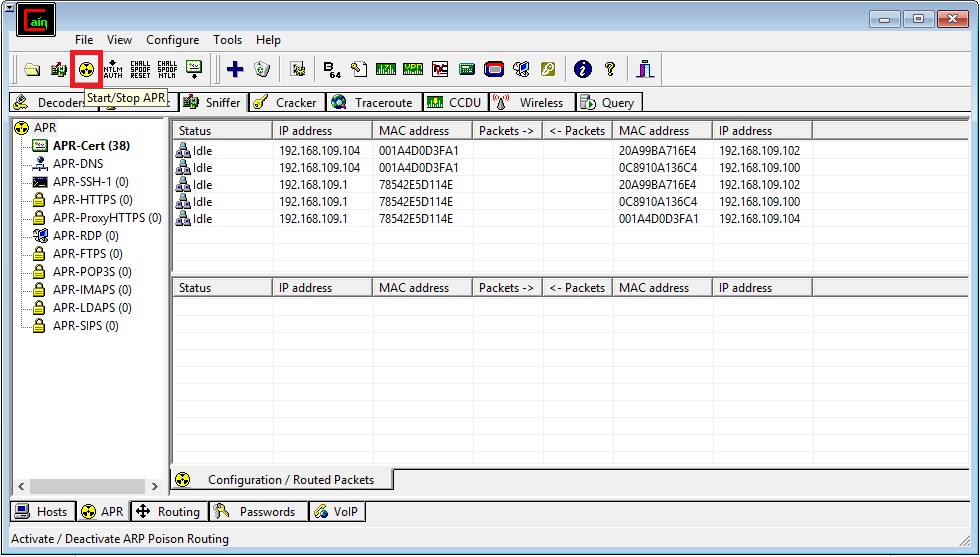
Task: Click 'Packets ->' header in upper table
Action: (508, 131)
